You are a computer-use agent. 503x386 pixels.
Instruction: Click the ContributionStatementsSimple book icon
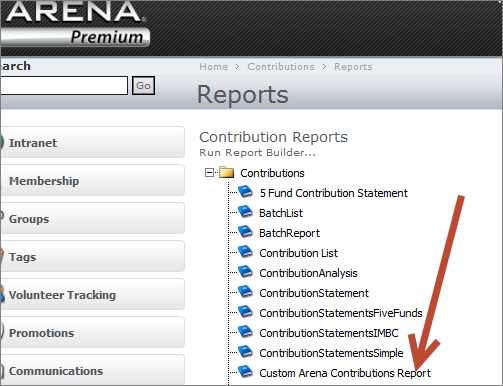[x=246, y=352]
